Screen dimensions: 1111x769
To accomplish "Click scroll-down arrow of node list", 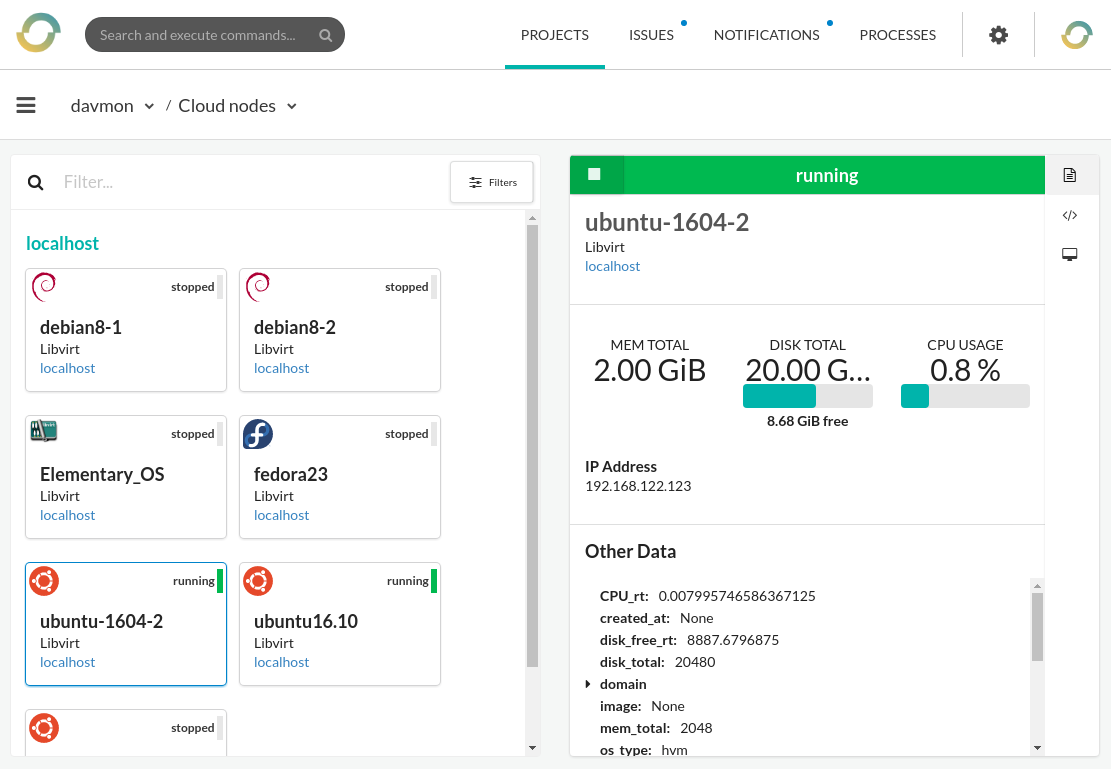I will pyautogui.click(x=533, y=748).
